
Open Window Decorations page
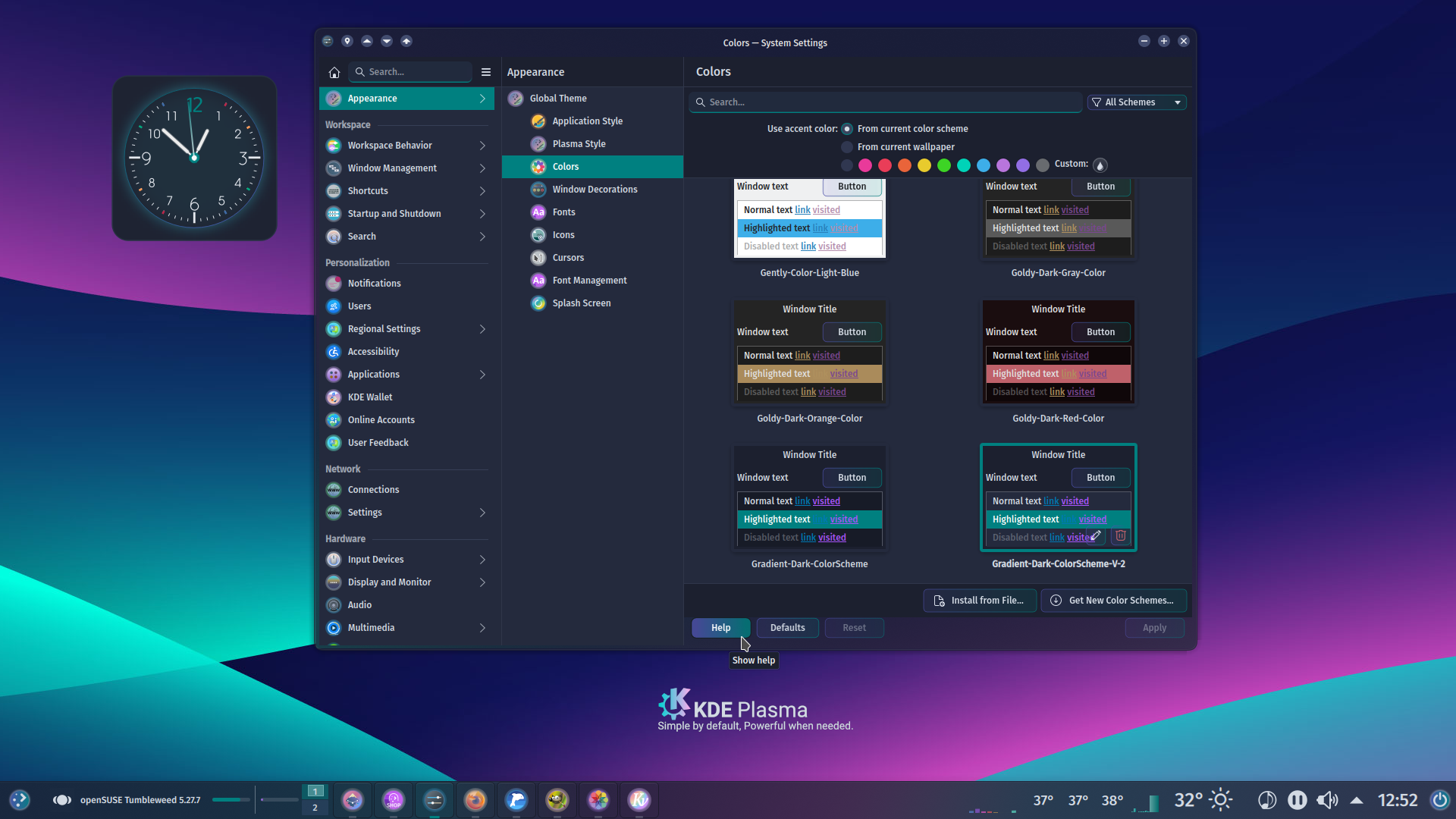pyautogui.click(x=592, y=190)
